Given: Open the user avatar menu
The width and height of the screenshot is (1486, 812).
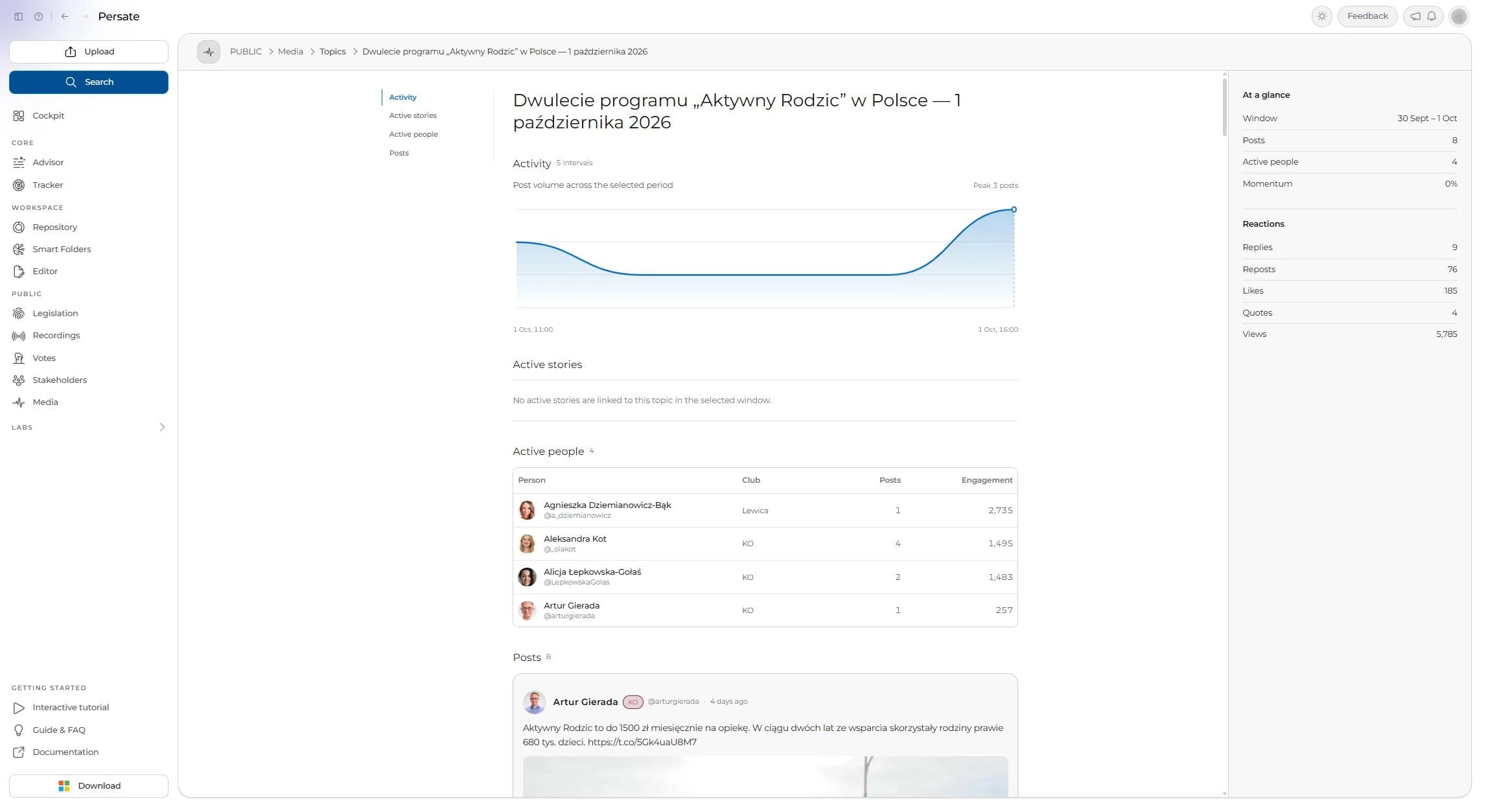Looking at the screenshot, I should pos(1459,16).
